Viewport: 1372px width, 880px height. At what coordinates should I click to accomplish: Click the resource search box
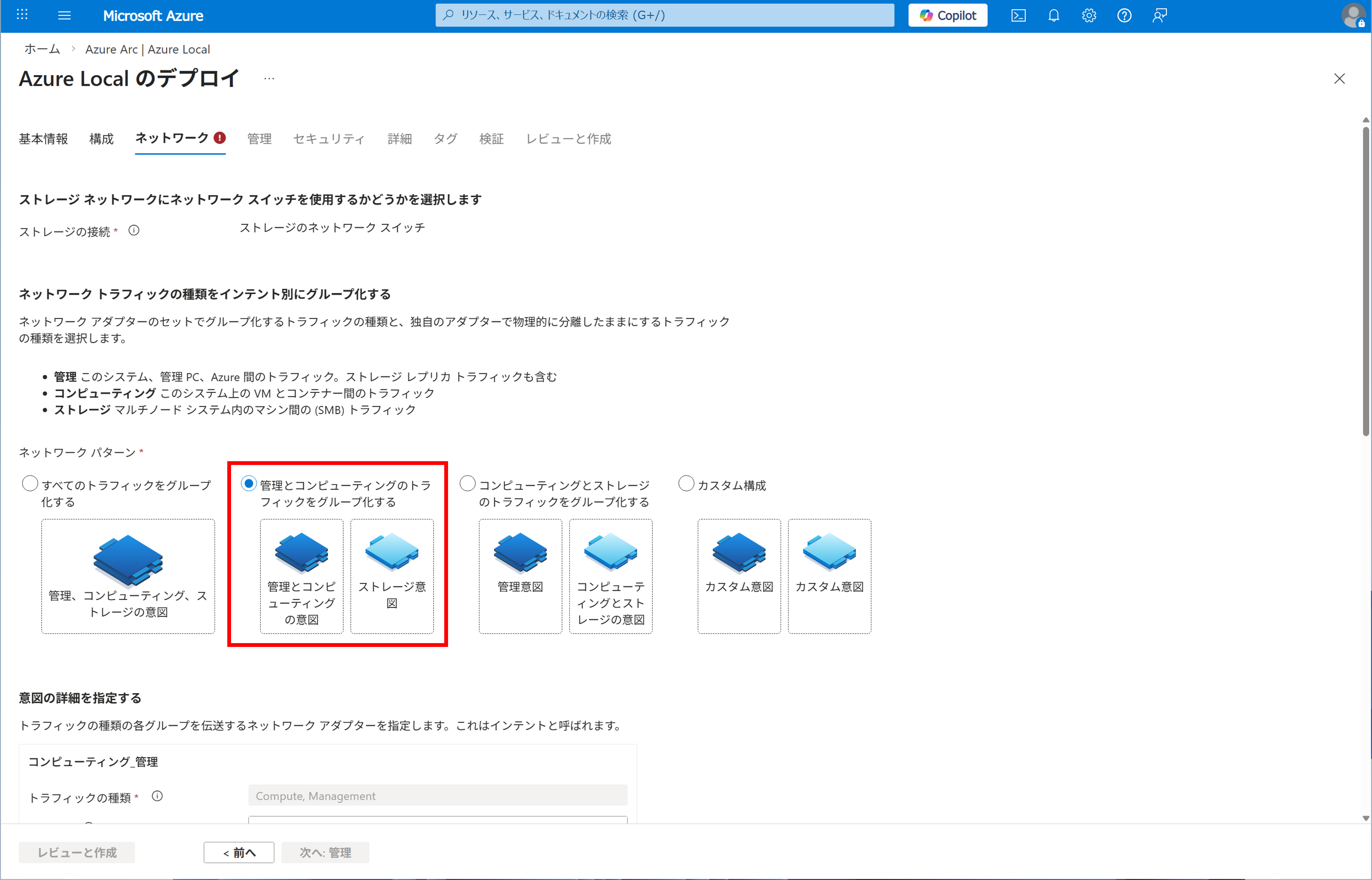[x=665, y=15]
